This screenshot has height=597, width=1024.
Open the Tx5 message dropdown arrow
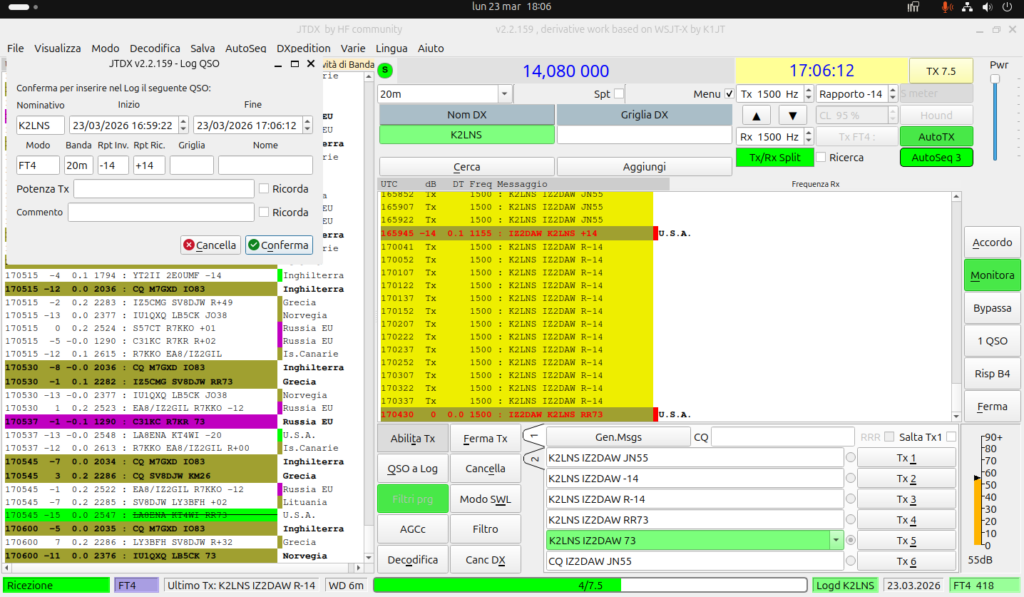point(836,540)
